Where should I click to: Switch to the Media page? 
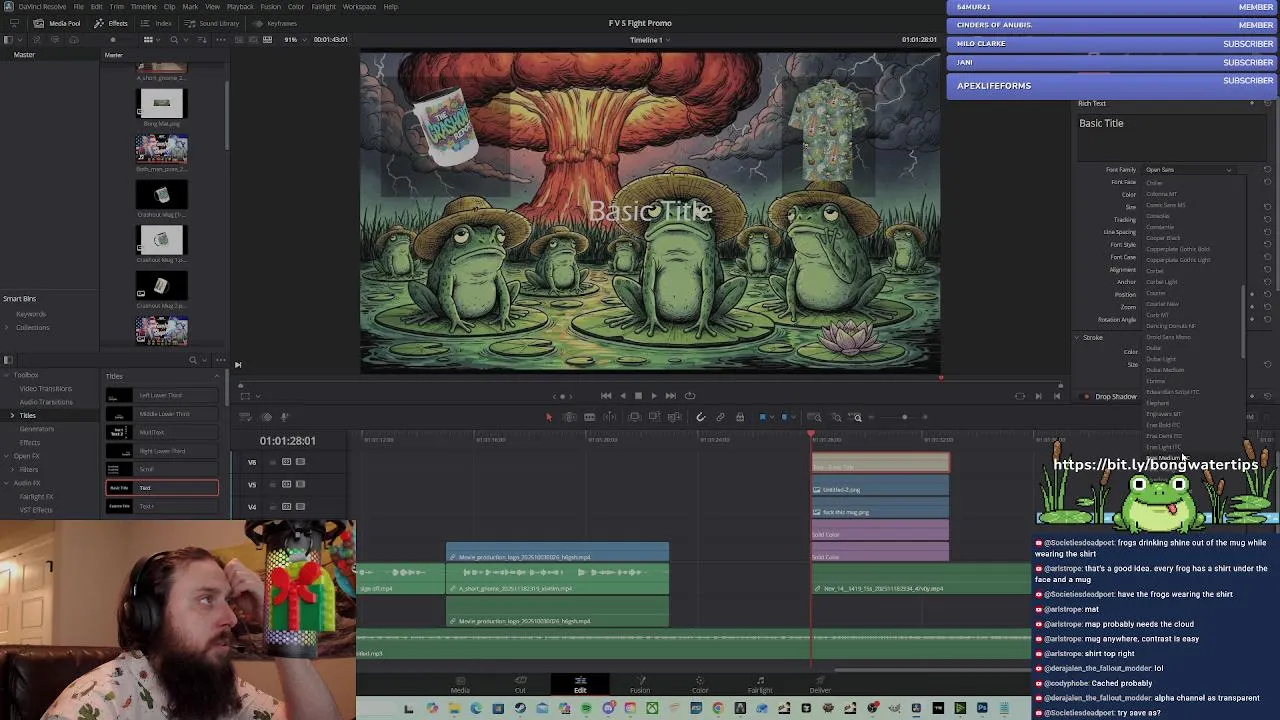point(460,685)
